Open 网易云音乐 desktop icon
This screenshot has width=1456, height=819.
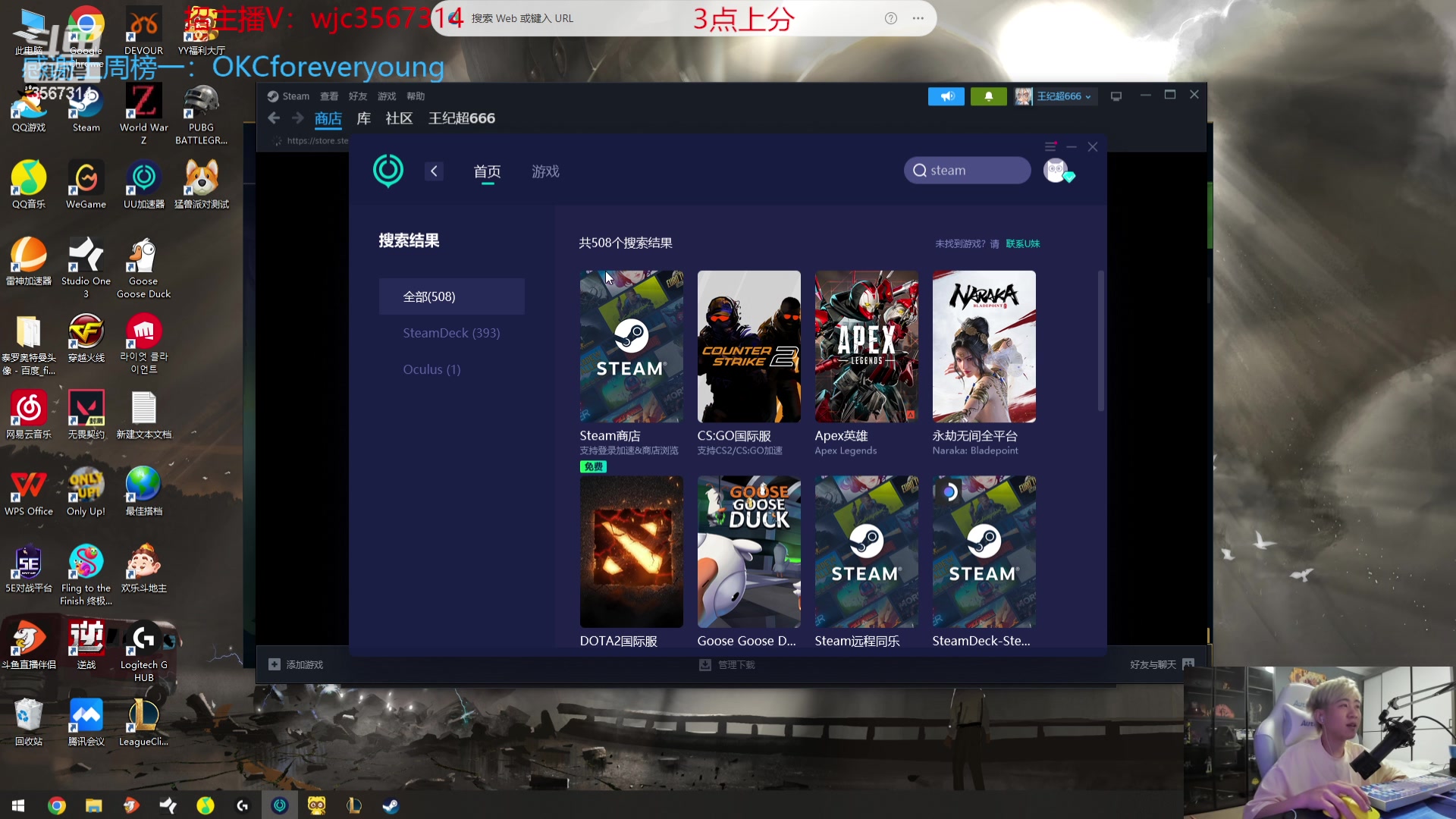(x=29, y=414)
